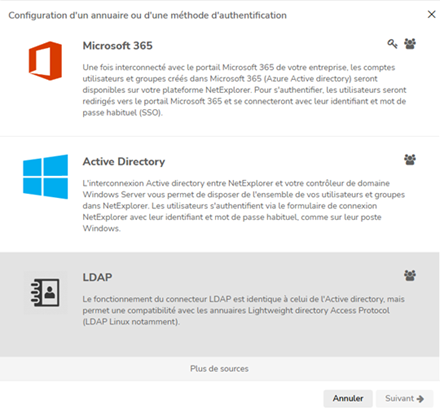Click the Annuler button
The height and width of the screenshot is (413, 440).
348,398
